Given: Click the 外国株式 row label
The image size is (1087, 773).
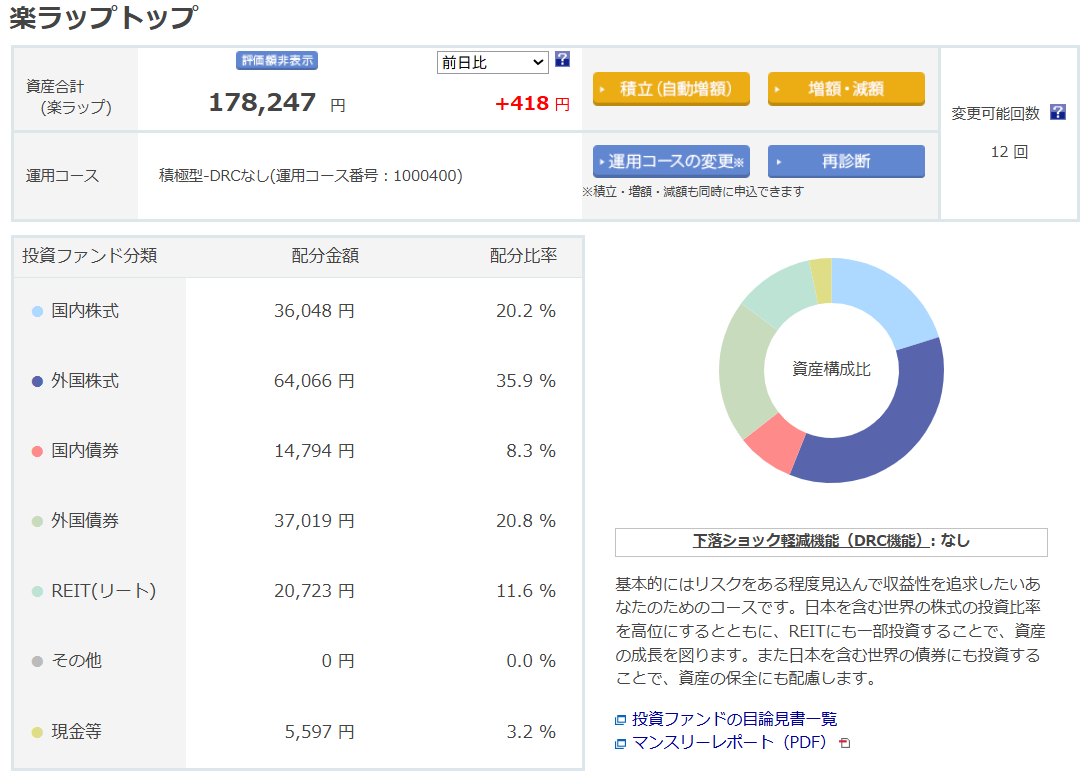Looking at the screenshot, I should (x=85, y=381).
